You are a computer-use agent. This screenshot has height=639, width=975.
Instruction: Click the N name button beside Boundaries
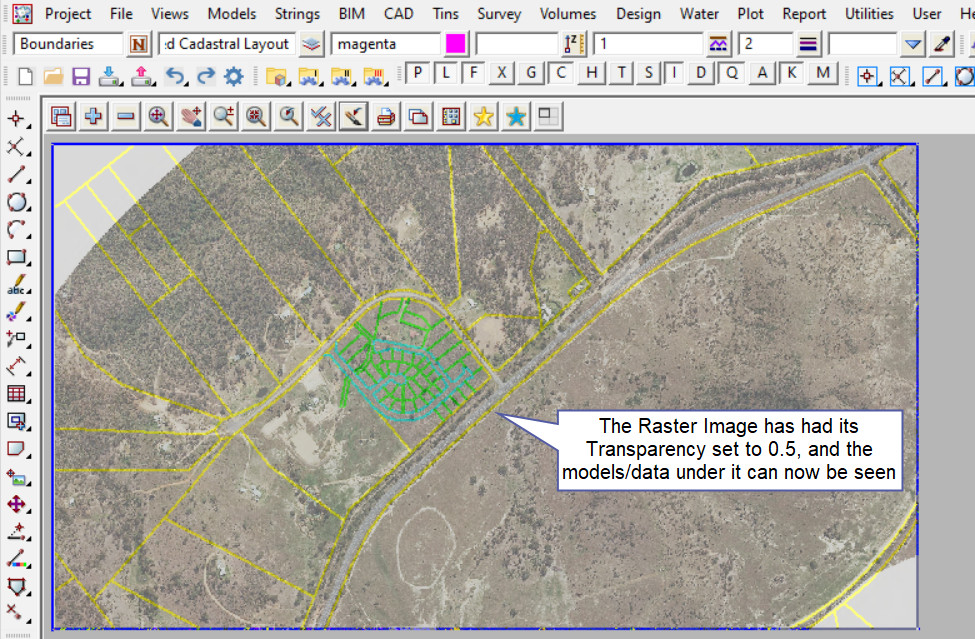pyautogui.click(x=138, y=44)
